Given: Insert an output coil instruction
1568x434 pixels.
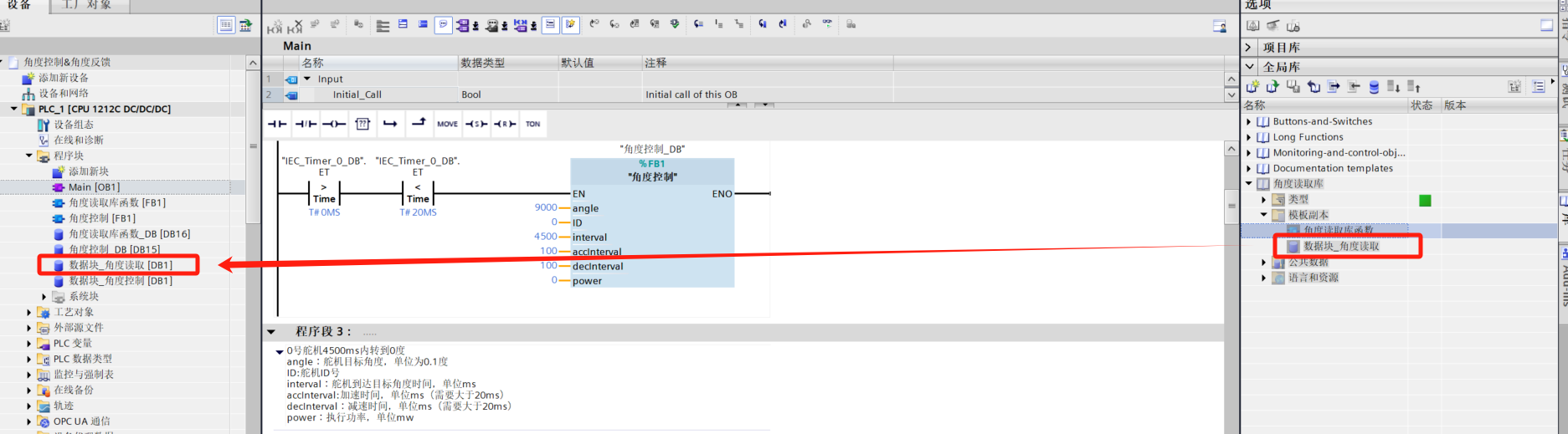Looking at the screenshot, I should (334, 124).
